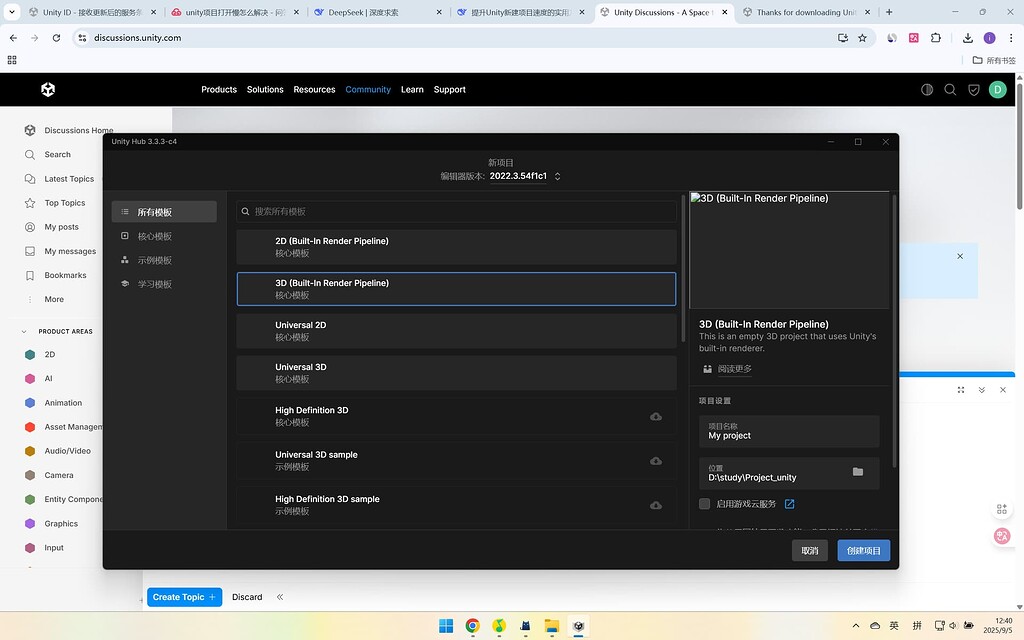
Task: Click the Discussions Home cube icon
Action: pos(31,130)
